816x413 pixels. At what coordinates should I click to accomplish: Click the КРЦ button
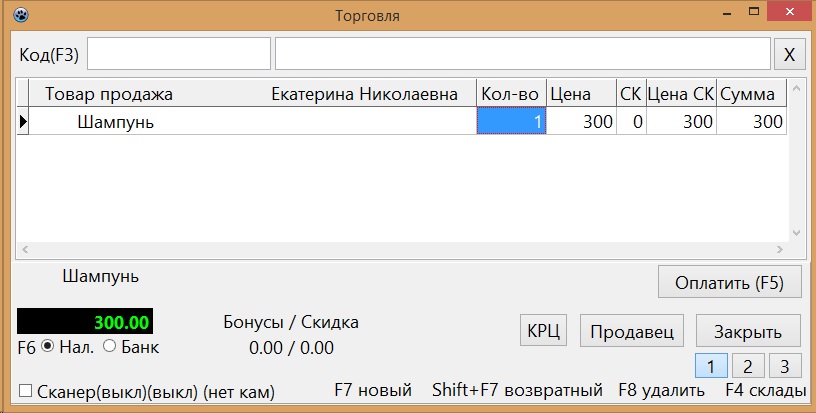click(543, 330)
